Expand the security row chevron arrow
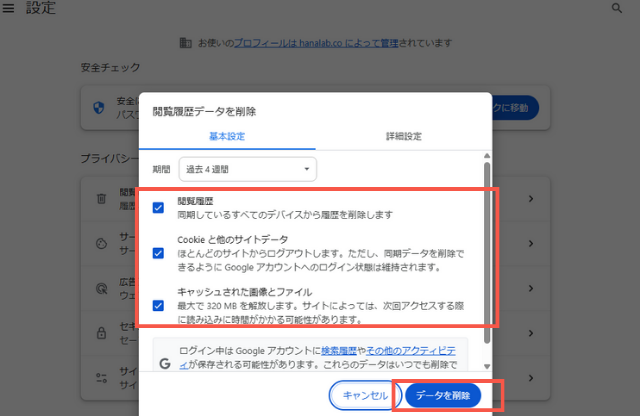This screenshot has height=416, width=640. (x=531, y=331)
